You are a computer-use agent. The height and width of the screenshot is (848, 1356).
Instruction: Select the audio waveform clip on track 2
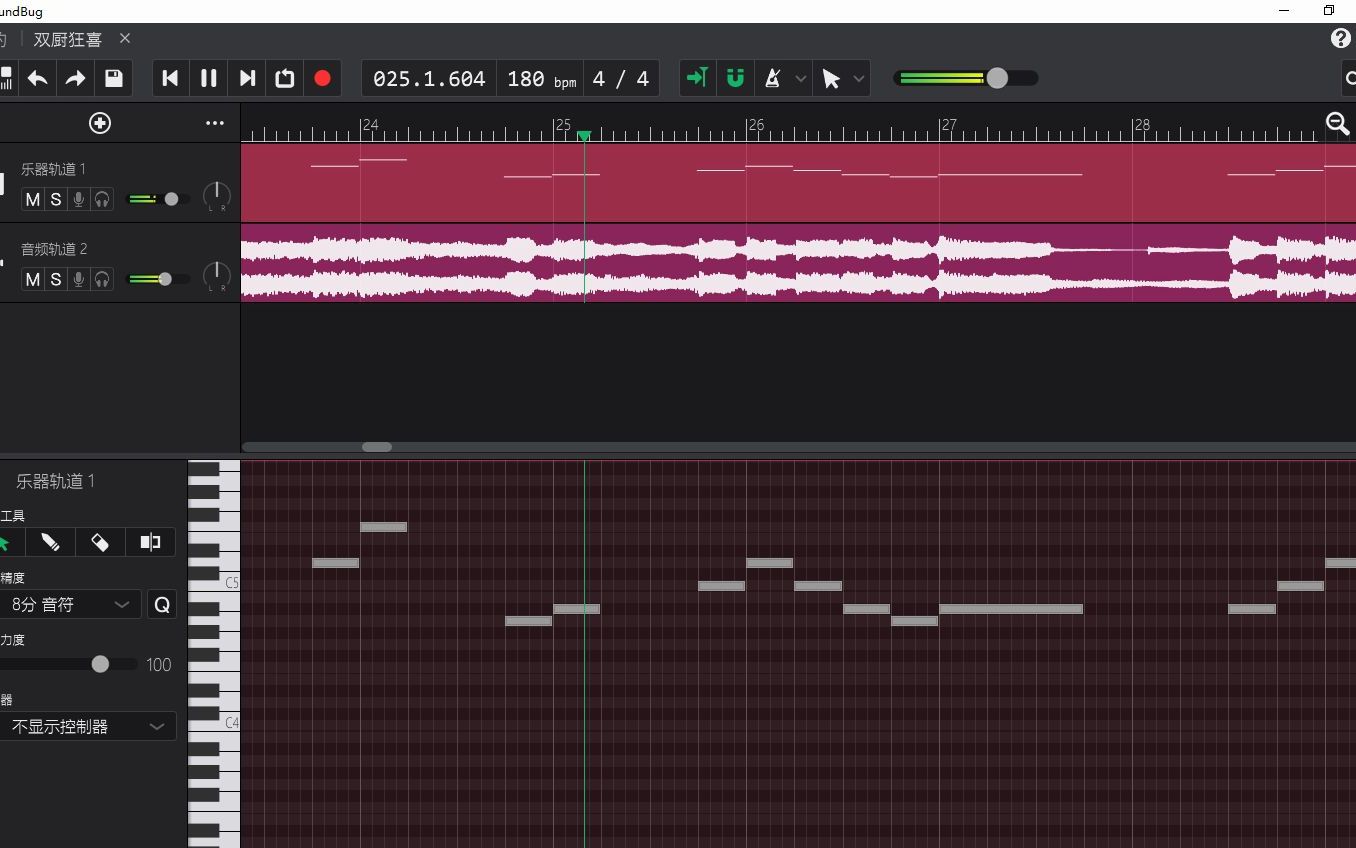(798, 263)
